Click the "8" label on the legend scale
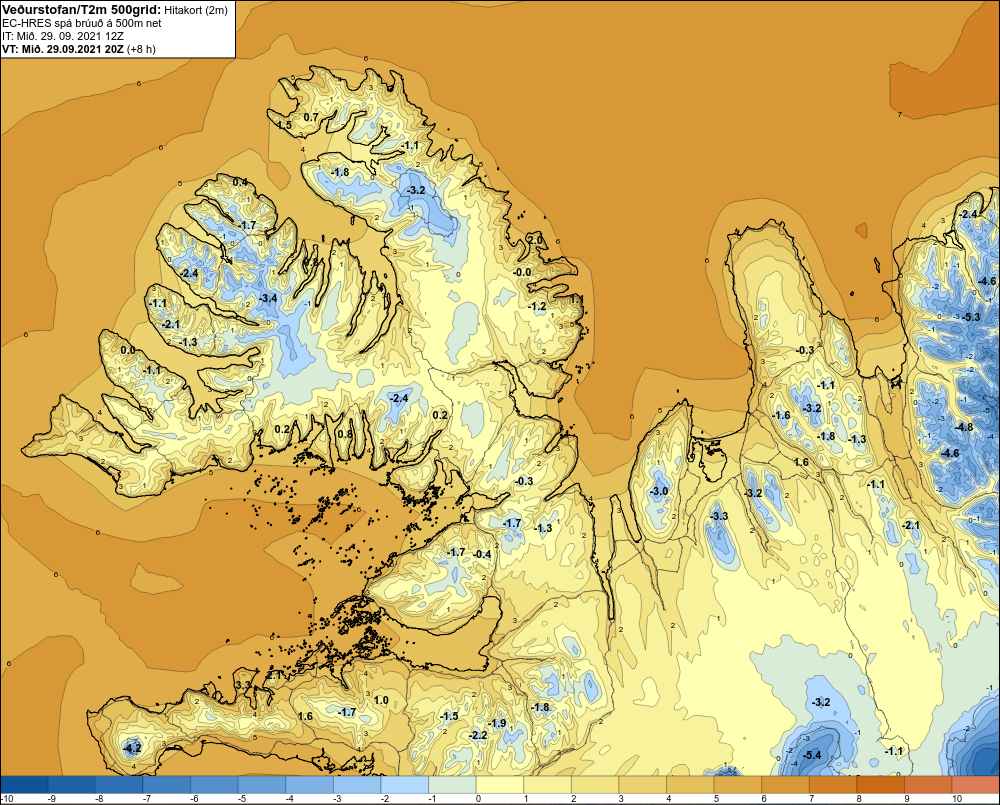Viewport: 1000px width, 805px height. pos(859,799)
